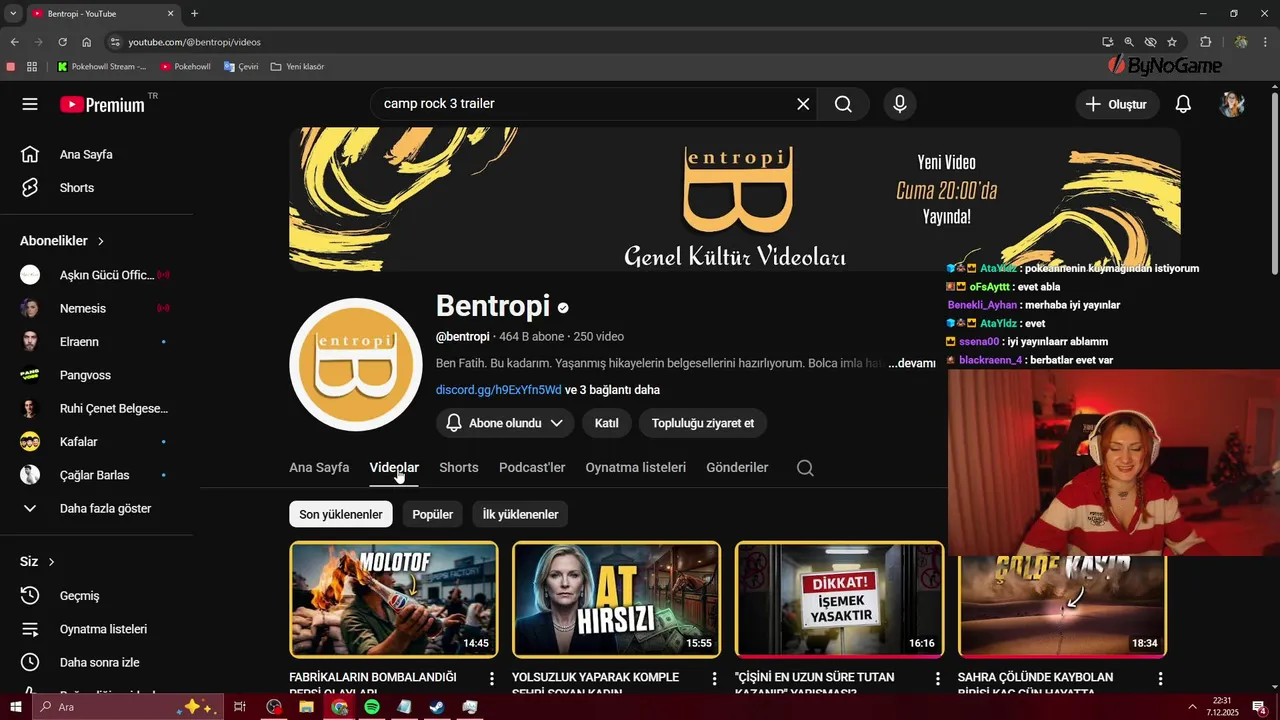The image size is (1280, 720).
Task: Open Task View on taskbar
Action: [240, 707]
